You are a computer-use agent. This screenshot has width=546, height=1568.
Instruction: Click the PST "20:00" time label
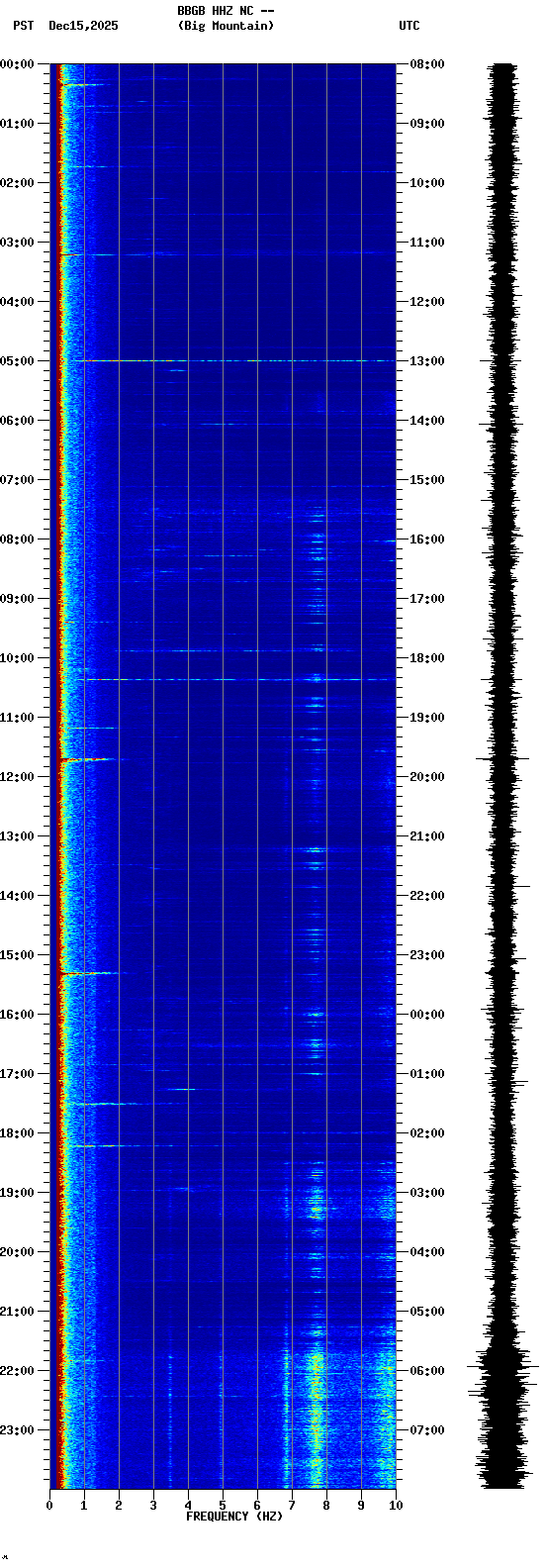coord(17,1252)
